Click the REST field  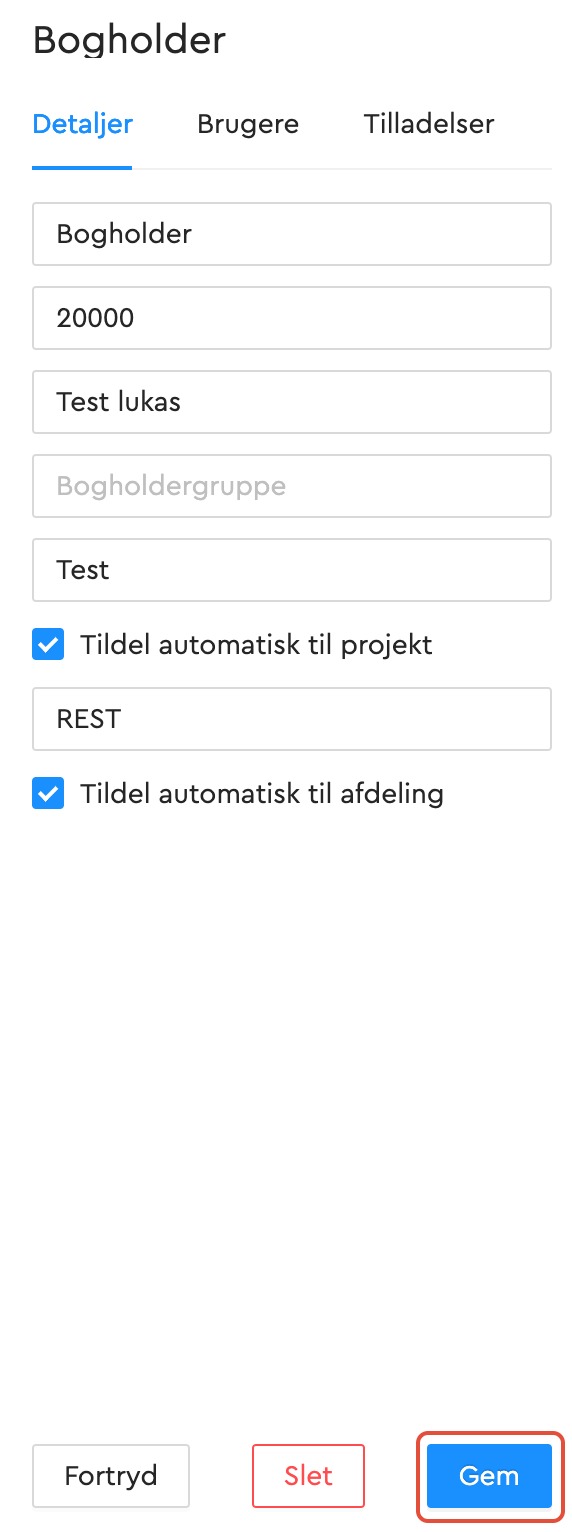(292, 718)
